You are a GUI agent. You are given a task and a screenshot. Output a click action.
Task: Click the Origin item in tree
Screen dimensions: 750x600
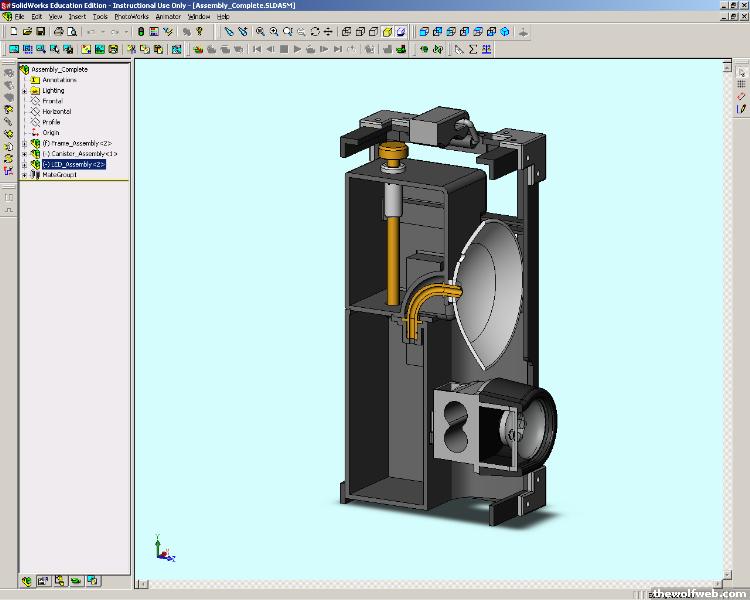click(x=50, y=133)
